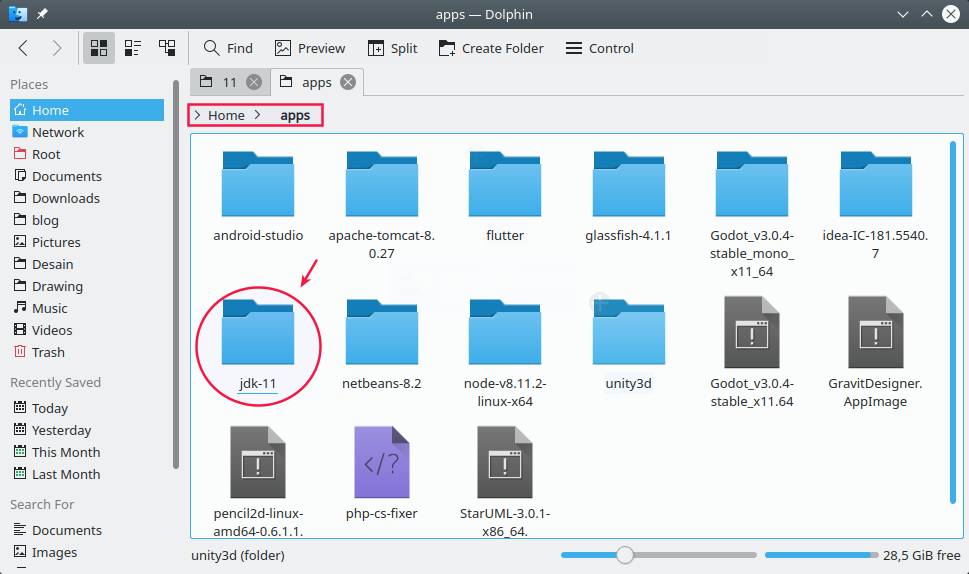Viewport: 969px width, 574px height.
Task: Close the apps tab
Action: 347,82
